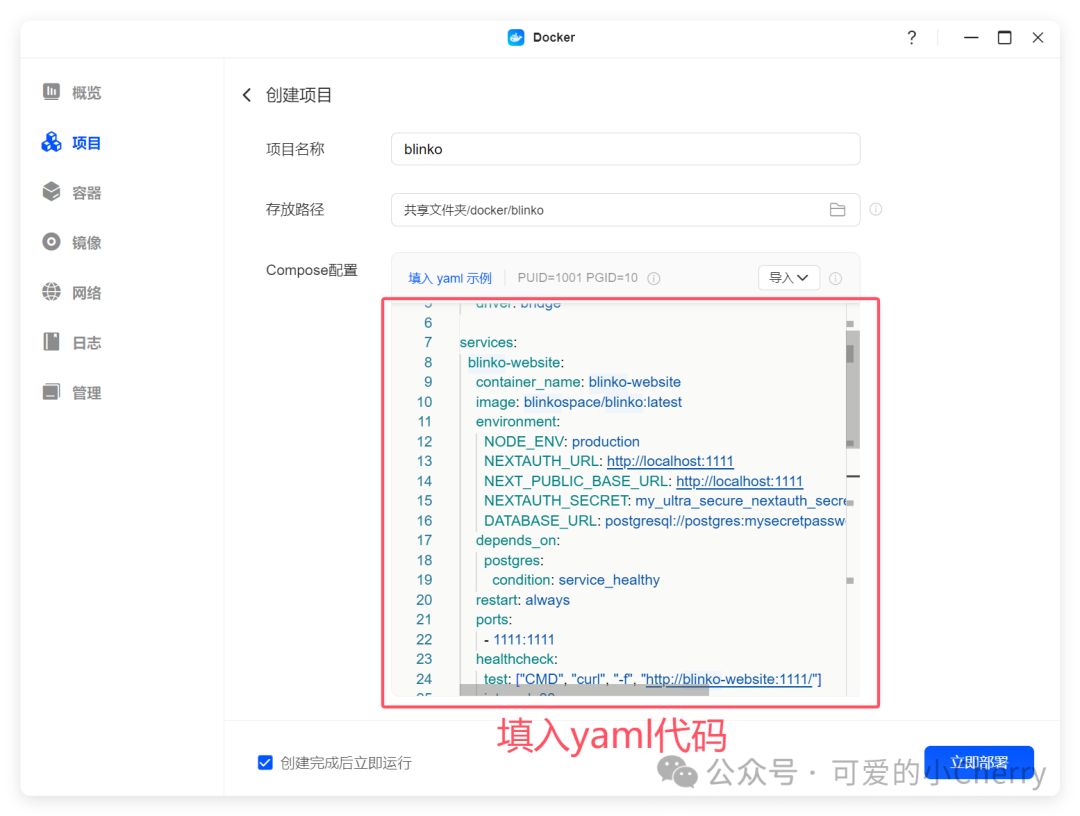Click 'container_name: blinko-website' line
This screenshot has height=816, width=1080.
point(579,382)
